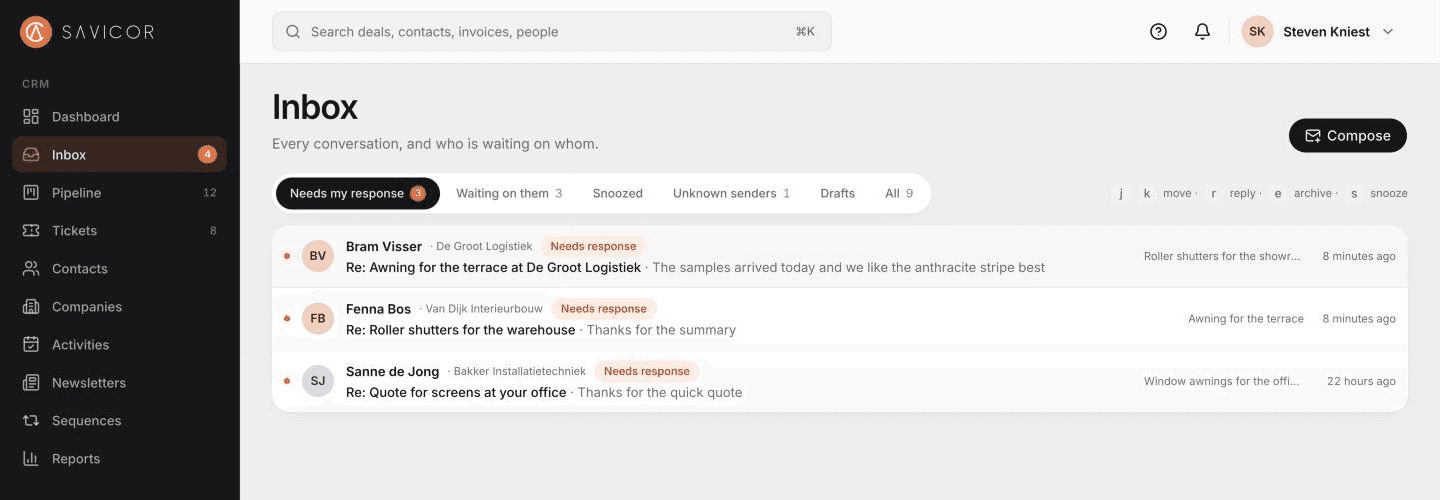Image resolution: width=1440 pixels, height=500 pixels.
Task: Click the SJ avatar for Sanne de Jong
Action: click(318, 381)
